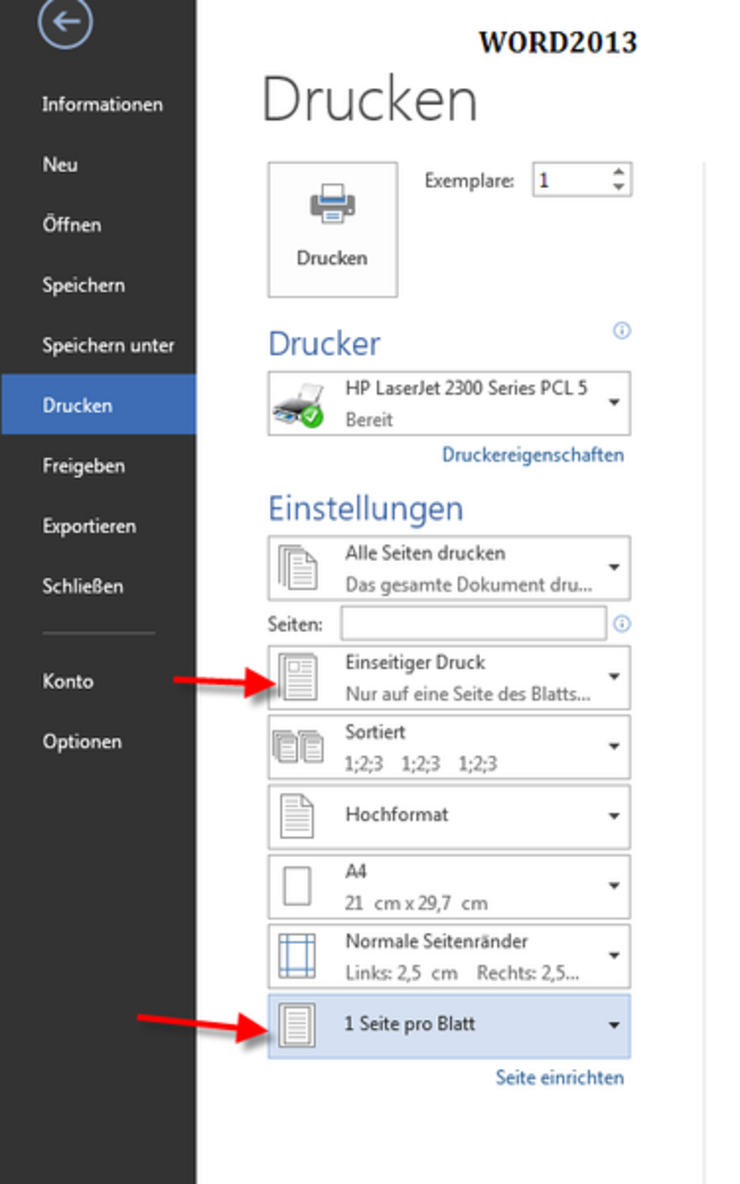Decrease Exemplare count with down arrow
740x1184 pixels.
coord(619,187)
